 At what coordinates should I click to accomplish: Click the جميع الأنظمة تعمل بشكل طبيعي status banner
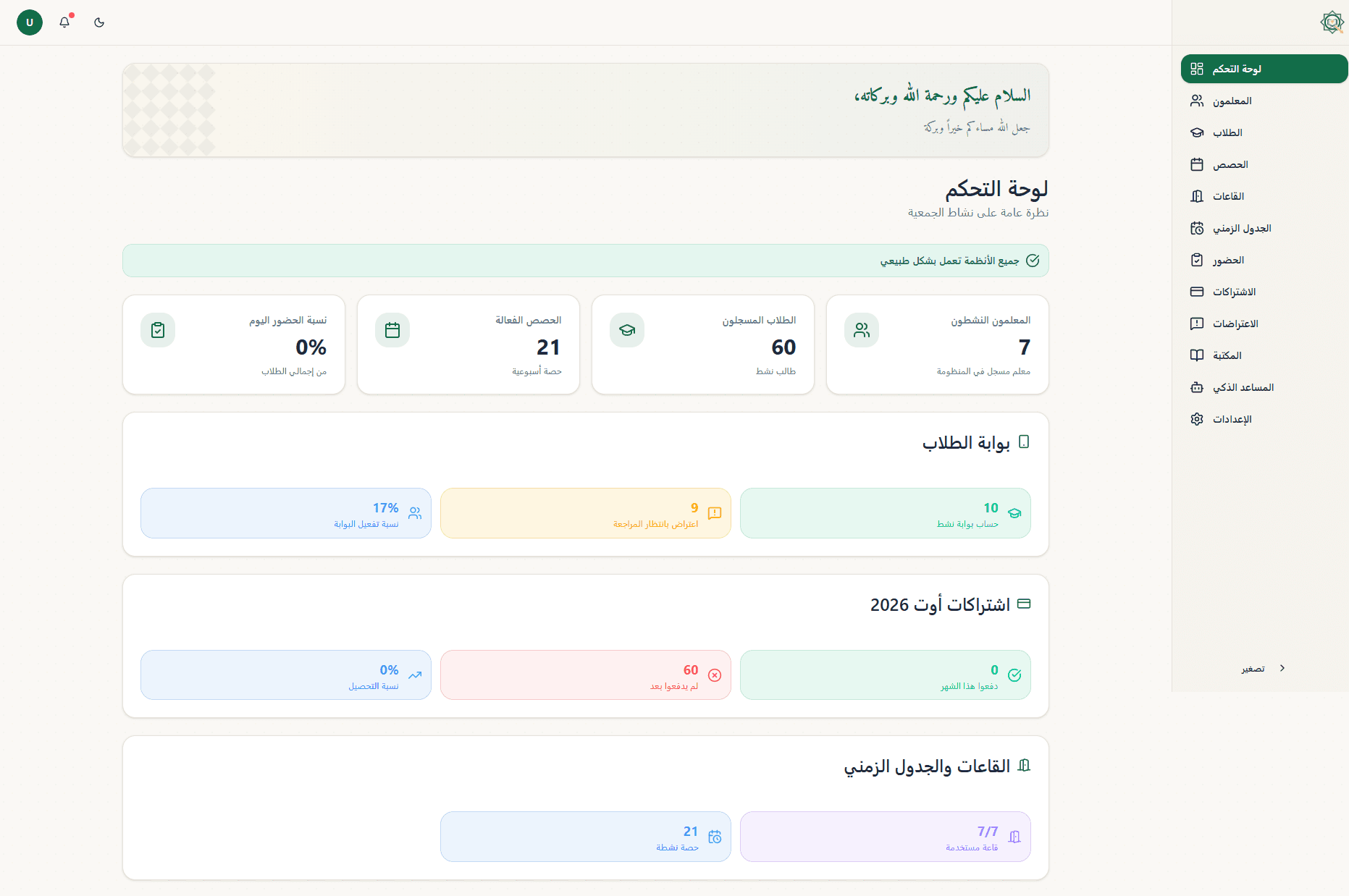point(586,261)
